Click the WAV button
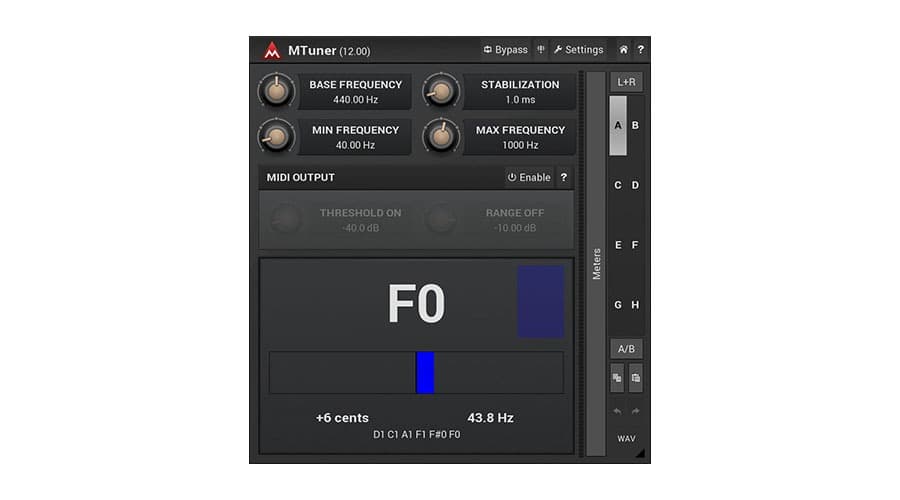This screenshot has height=500, width=900. 626,439
